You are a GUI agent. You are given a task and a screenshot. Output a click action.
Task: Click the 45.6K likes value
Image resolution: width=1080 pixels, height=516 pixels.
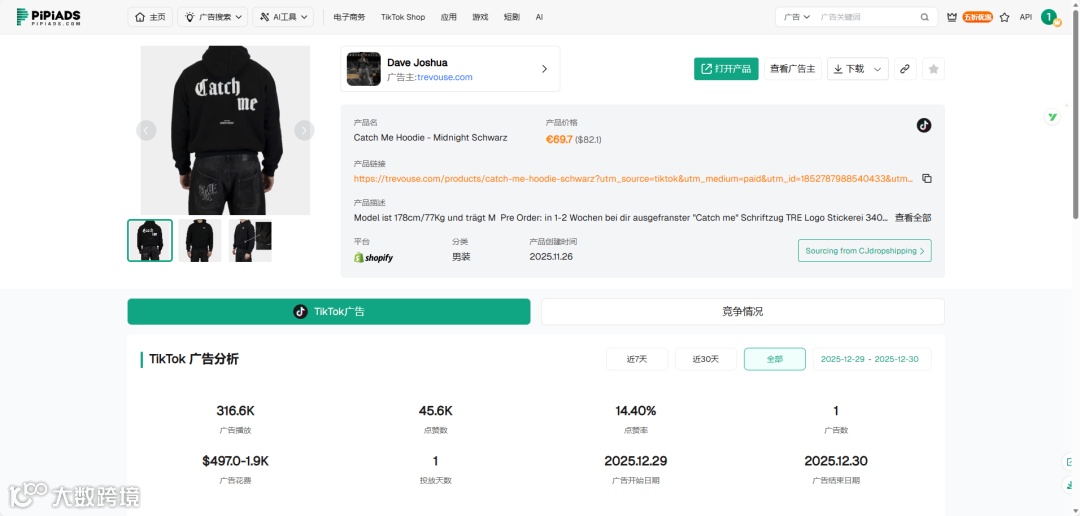point(435,411)
